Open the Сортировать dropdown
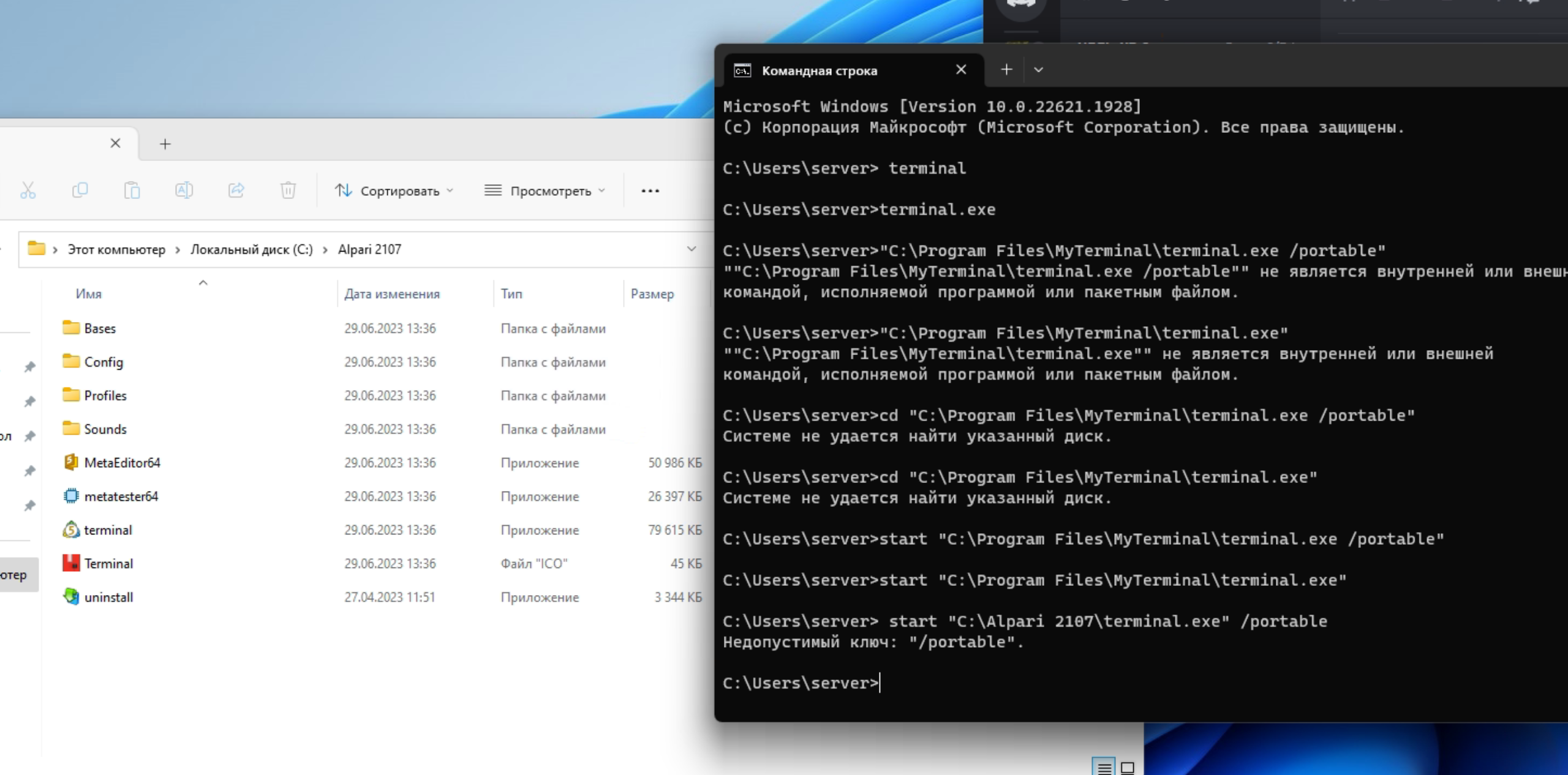 pyautogui.click(x=394, y=191)
